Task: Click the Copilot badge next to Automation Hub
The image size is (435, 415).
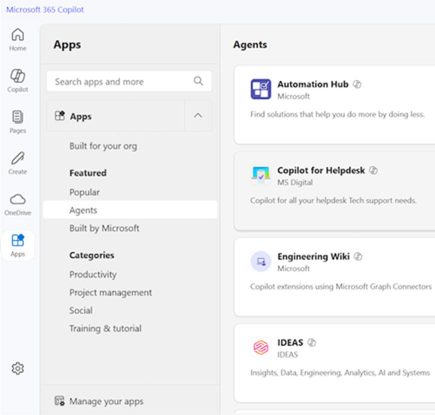Action: click(x=357, y=84)
